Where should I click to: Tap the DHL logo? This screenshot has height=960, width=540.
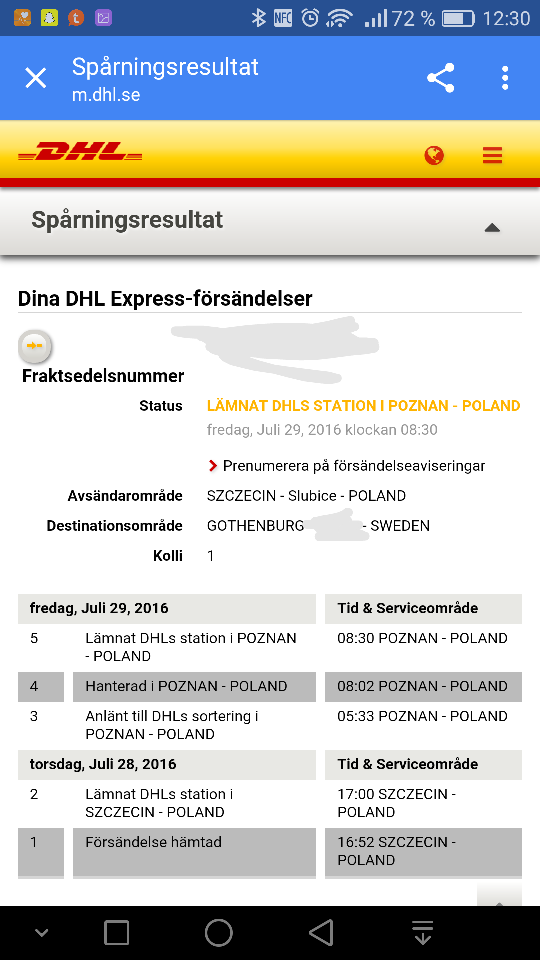pos(80,151)
